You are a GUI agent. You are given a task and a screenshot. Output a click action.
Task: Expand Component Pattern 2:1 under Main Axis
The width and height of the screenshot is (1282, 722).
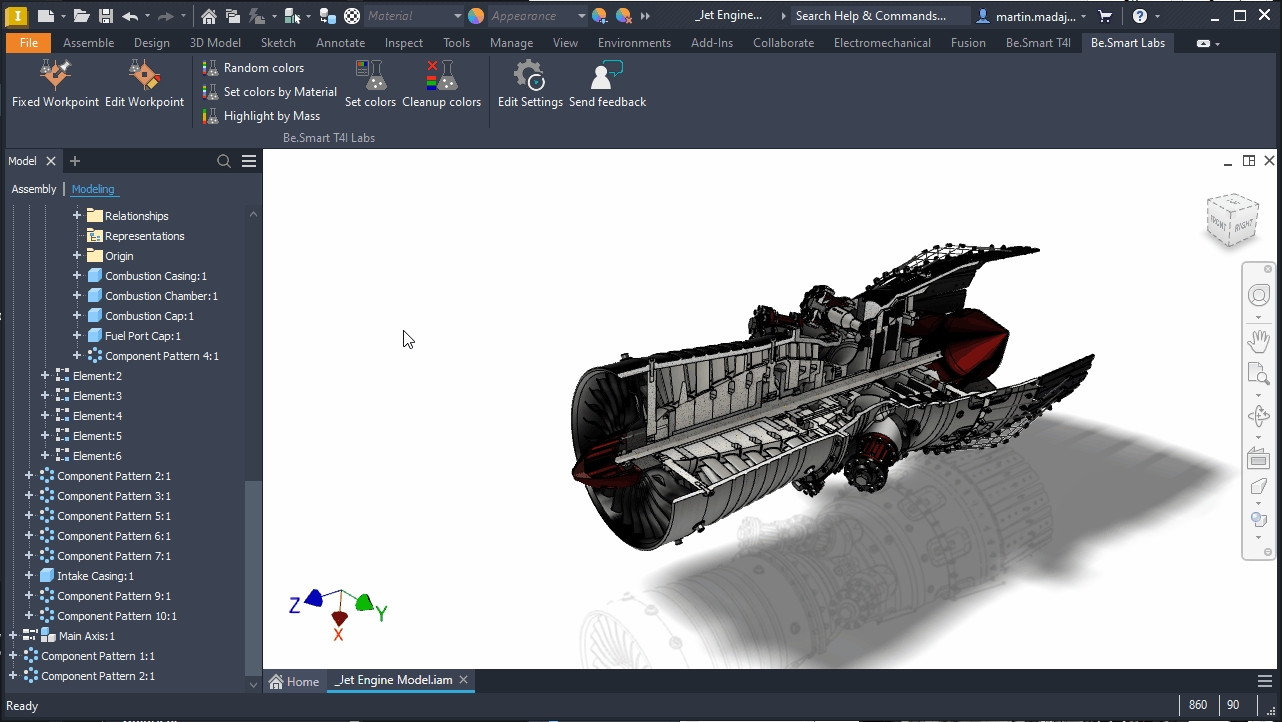click(13, 676)
